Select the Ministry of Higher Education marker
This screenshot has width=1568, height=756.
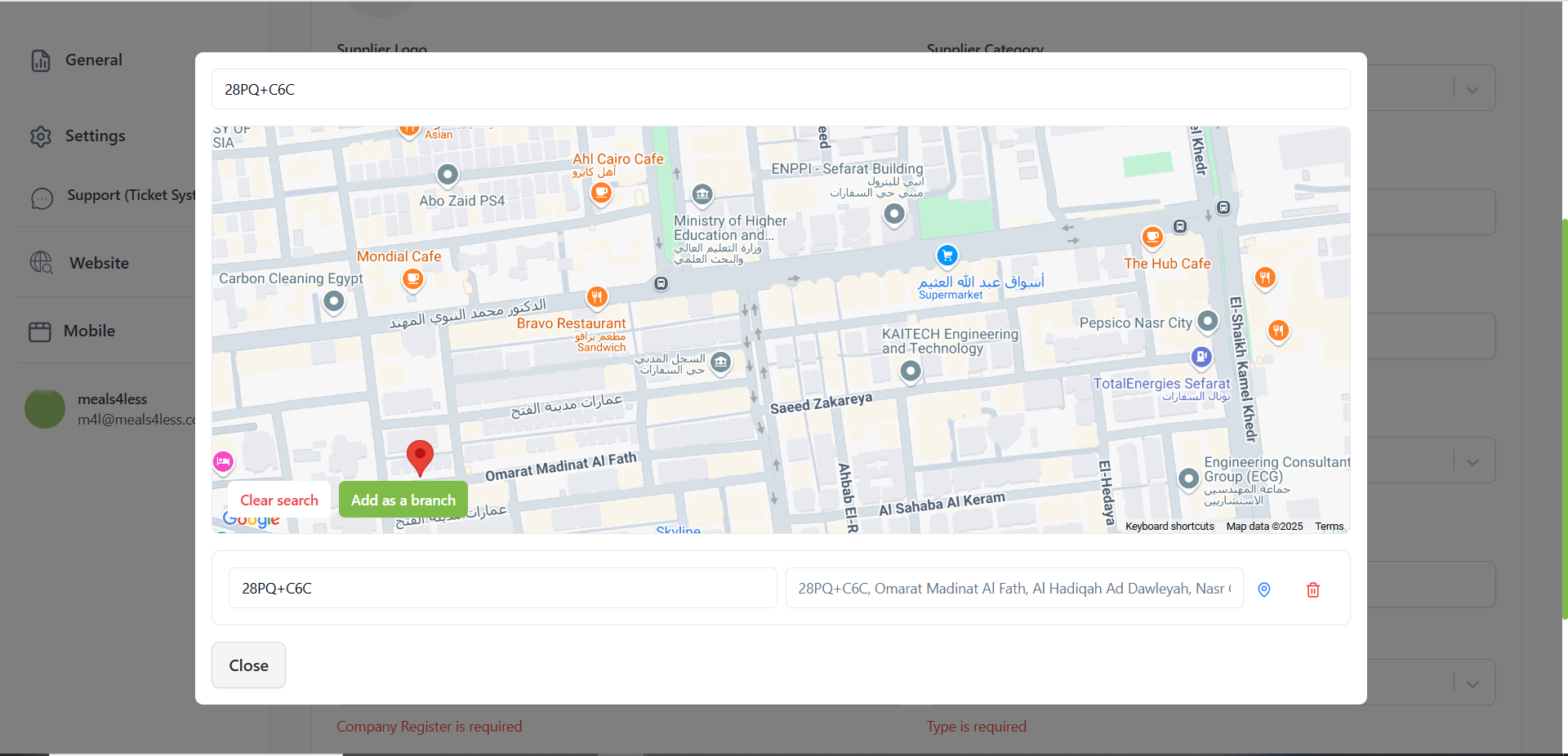pos(702,194)
